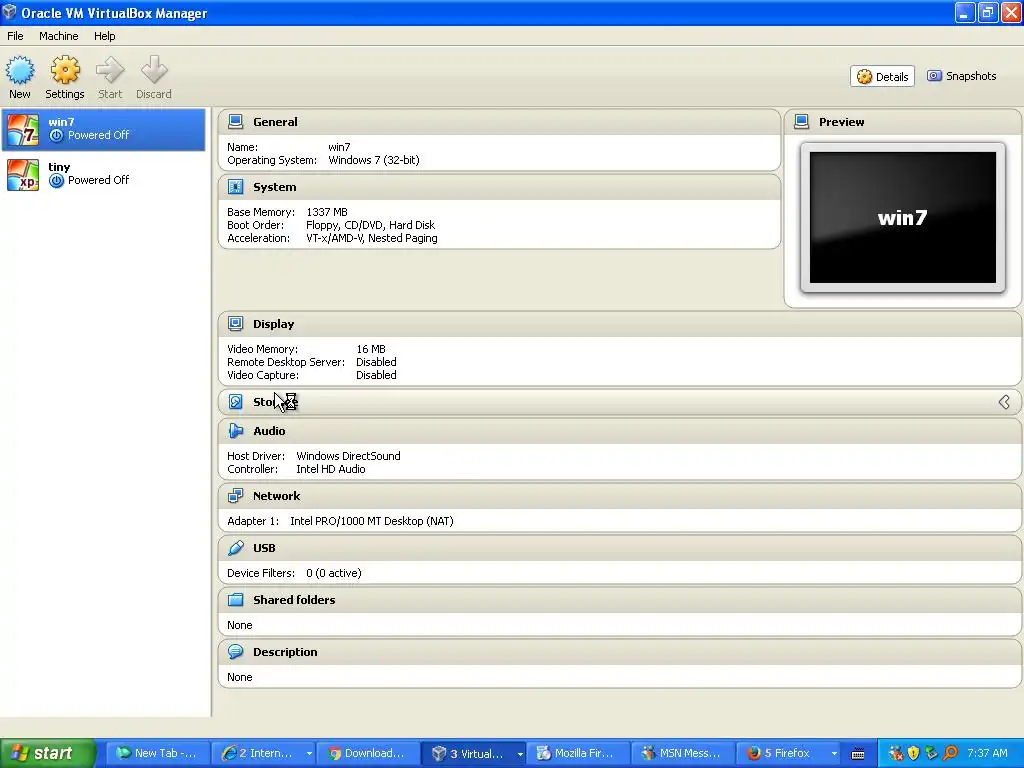The width and height of the screenshot is (1024, 768).
Task: Open the Help menu
Action: (x=104, y=36)
